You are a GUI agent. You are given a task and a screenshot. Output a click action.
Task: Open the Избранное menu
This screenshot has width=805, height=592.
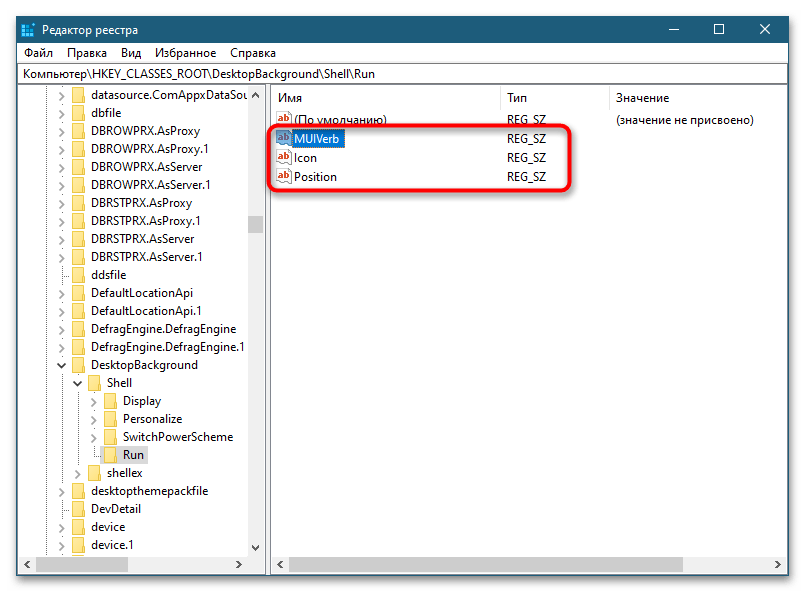[185, 52]
